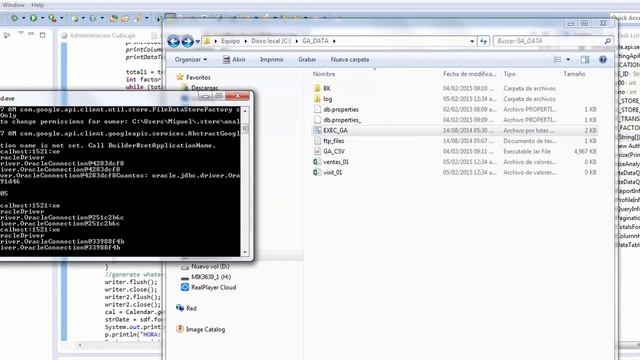Open the Debug configurations dropdown arrow

tap(23, 18)
